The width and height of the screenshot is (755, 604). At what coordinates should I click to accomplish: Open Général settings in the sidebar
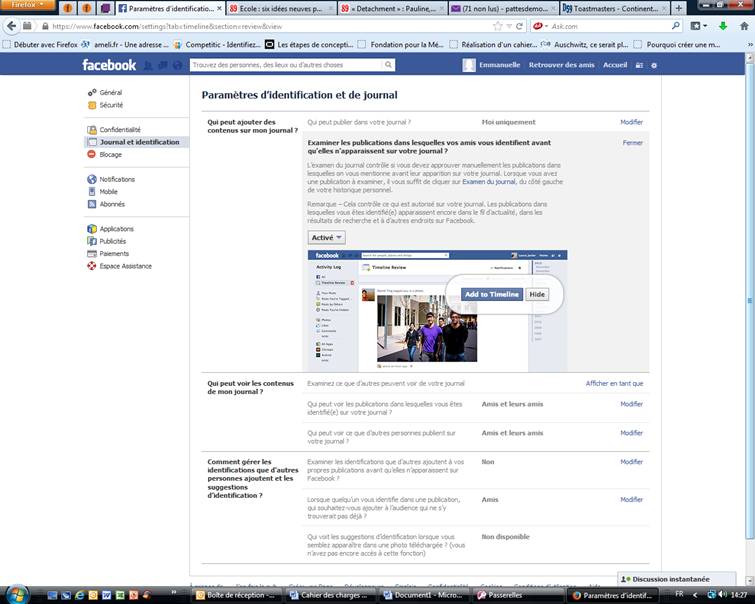pos(110,92)
